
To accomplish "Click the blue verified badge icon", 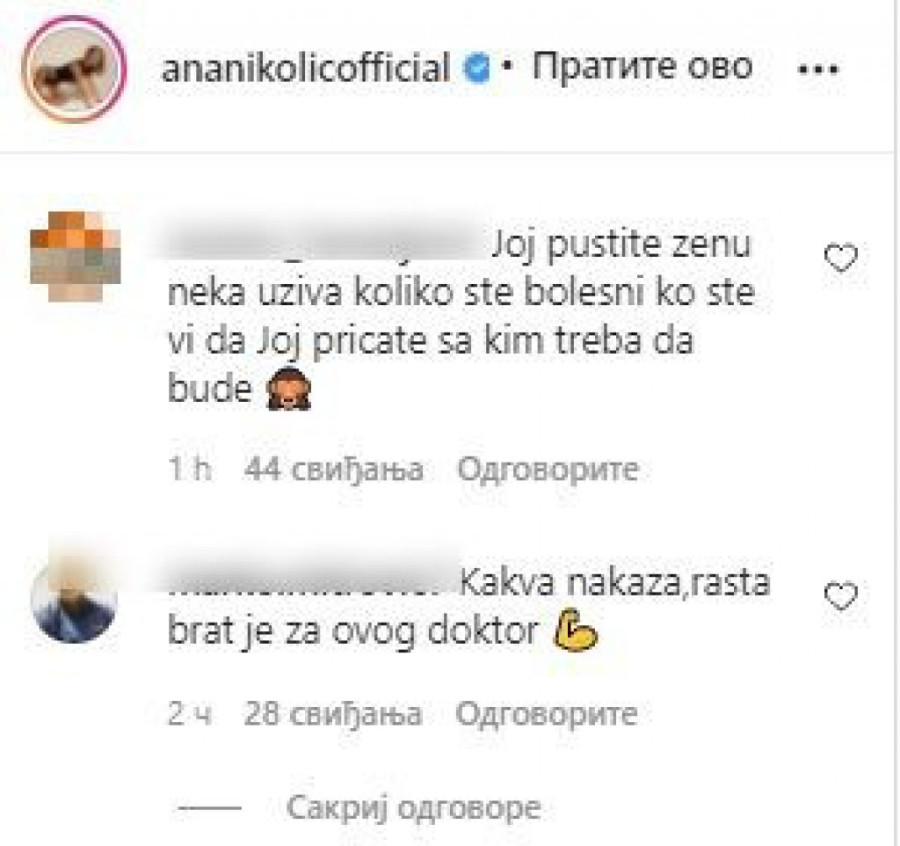I will pyautogui.click(x=476, y=68).
